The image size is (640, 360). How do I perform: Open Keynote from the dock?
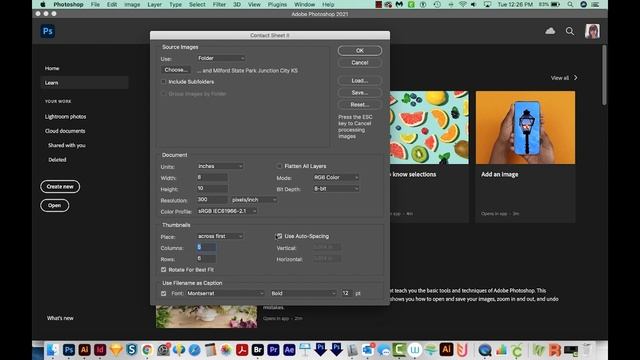point(305,350)
